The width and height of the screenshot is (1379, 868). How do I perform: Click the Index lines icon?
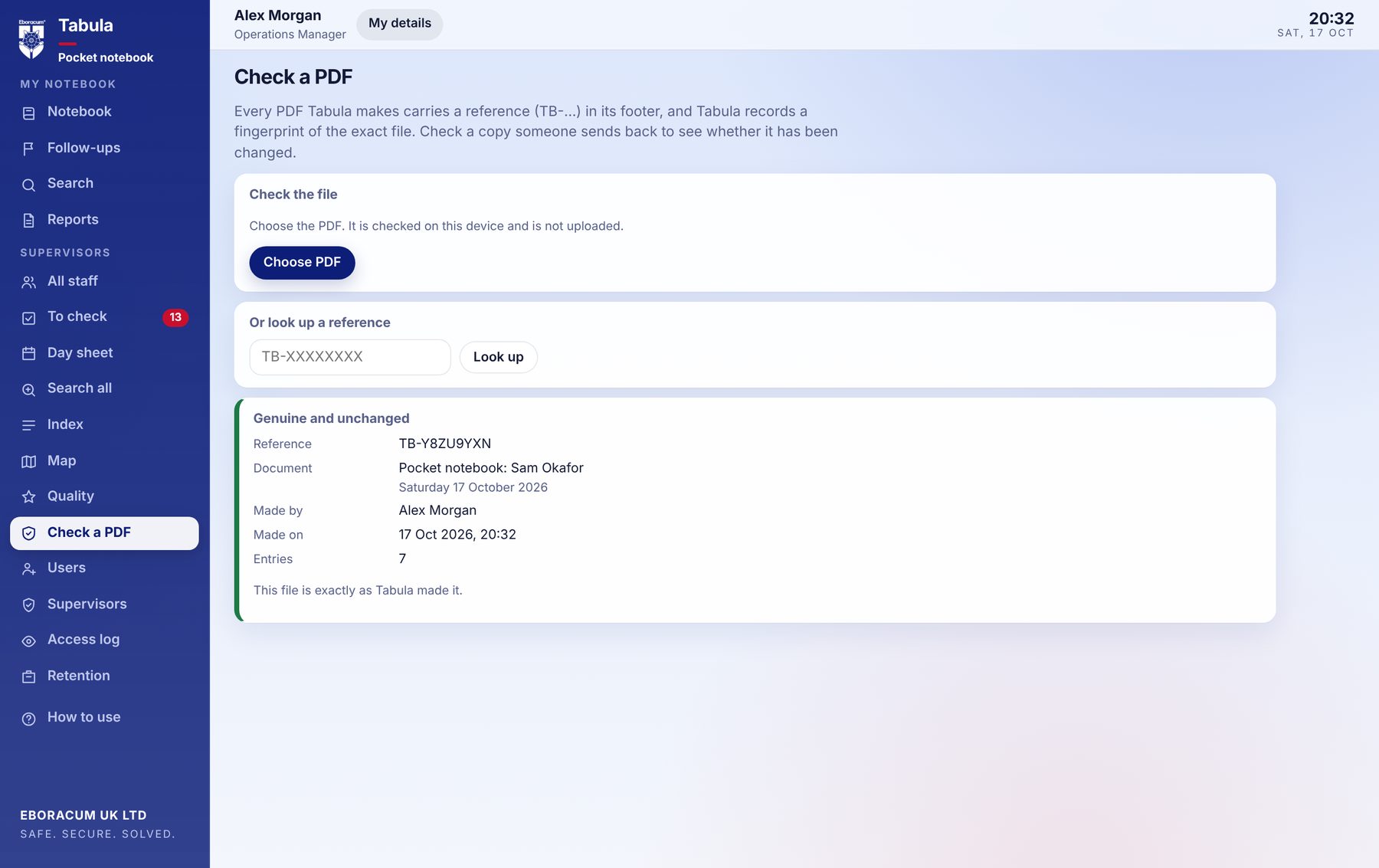pos(29,425)
